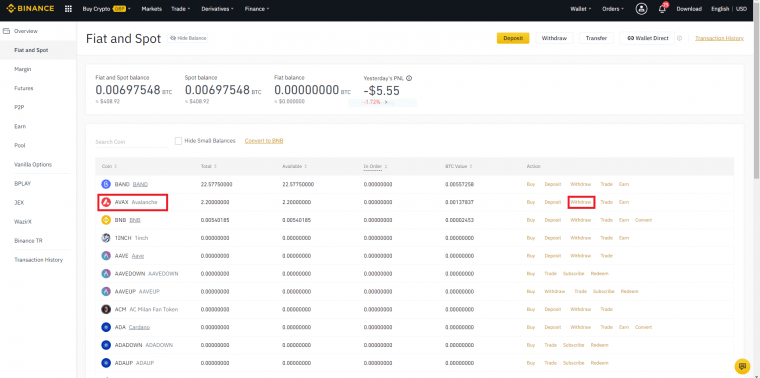760x378 pixels.
Task: Click the Transfer button
Action: (x=596, y=38)
